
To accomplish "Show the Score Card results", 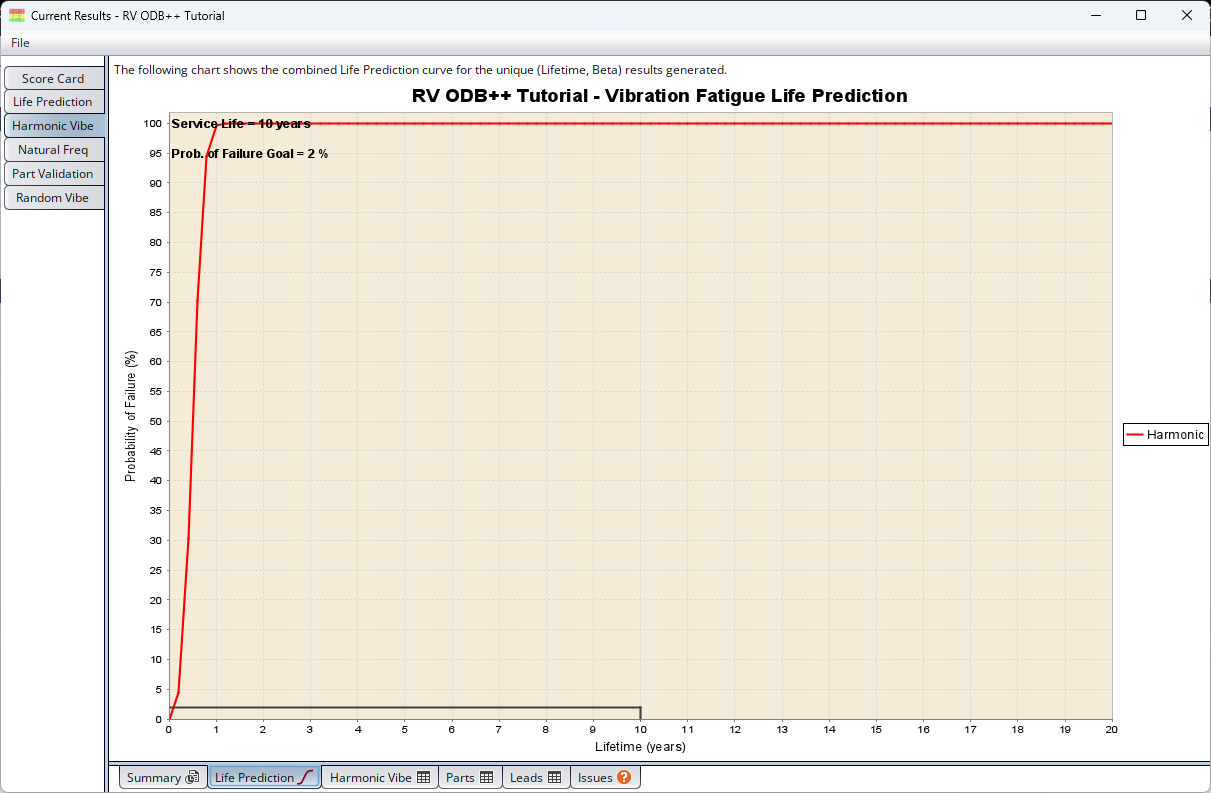I will (x=53, y=78).
